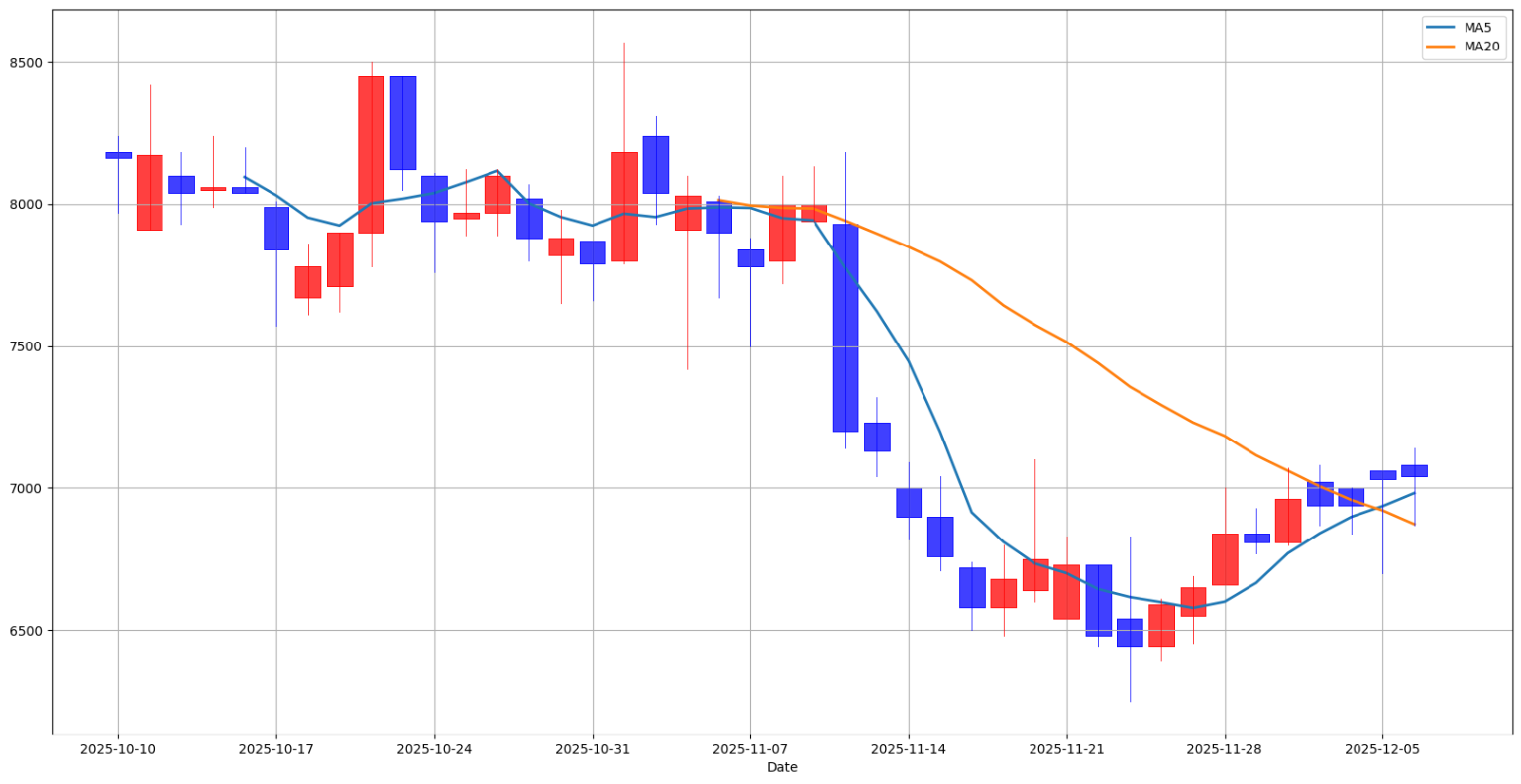Click the Date x-axis label
1521x784 pixels.
click(781, 767)
